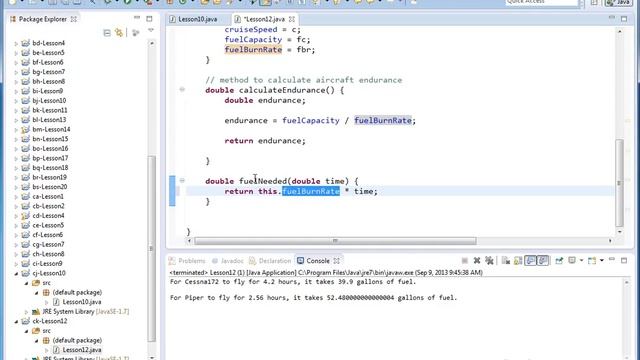
Task: Select the ca-Lesson1 project
Action: point(48,196)
